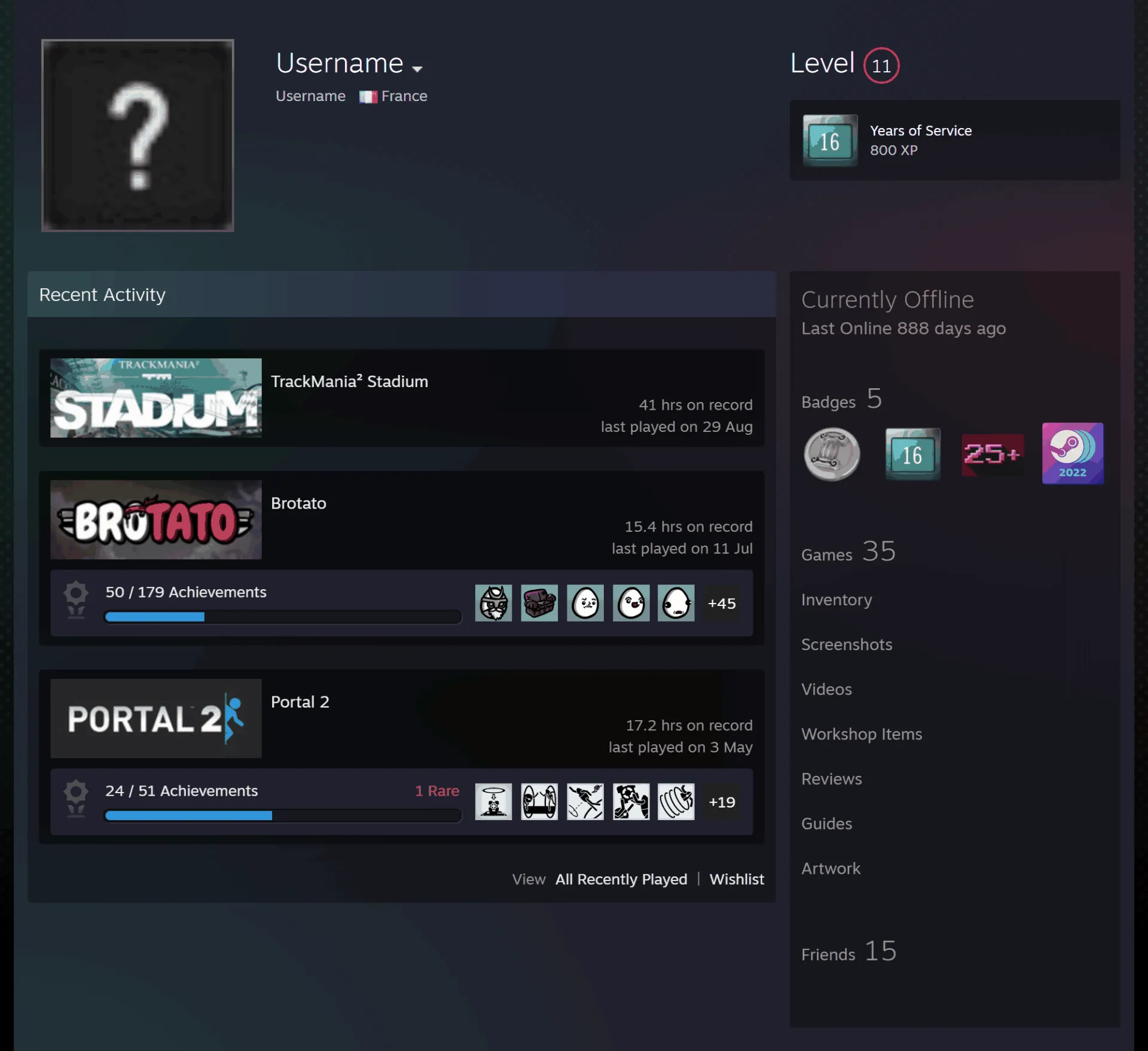Image resolution: width=1148 pixels, height=1051 pixels.
Task: Open the Inventory link
Action: point(836,599)
